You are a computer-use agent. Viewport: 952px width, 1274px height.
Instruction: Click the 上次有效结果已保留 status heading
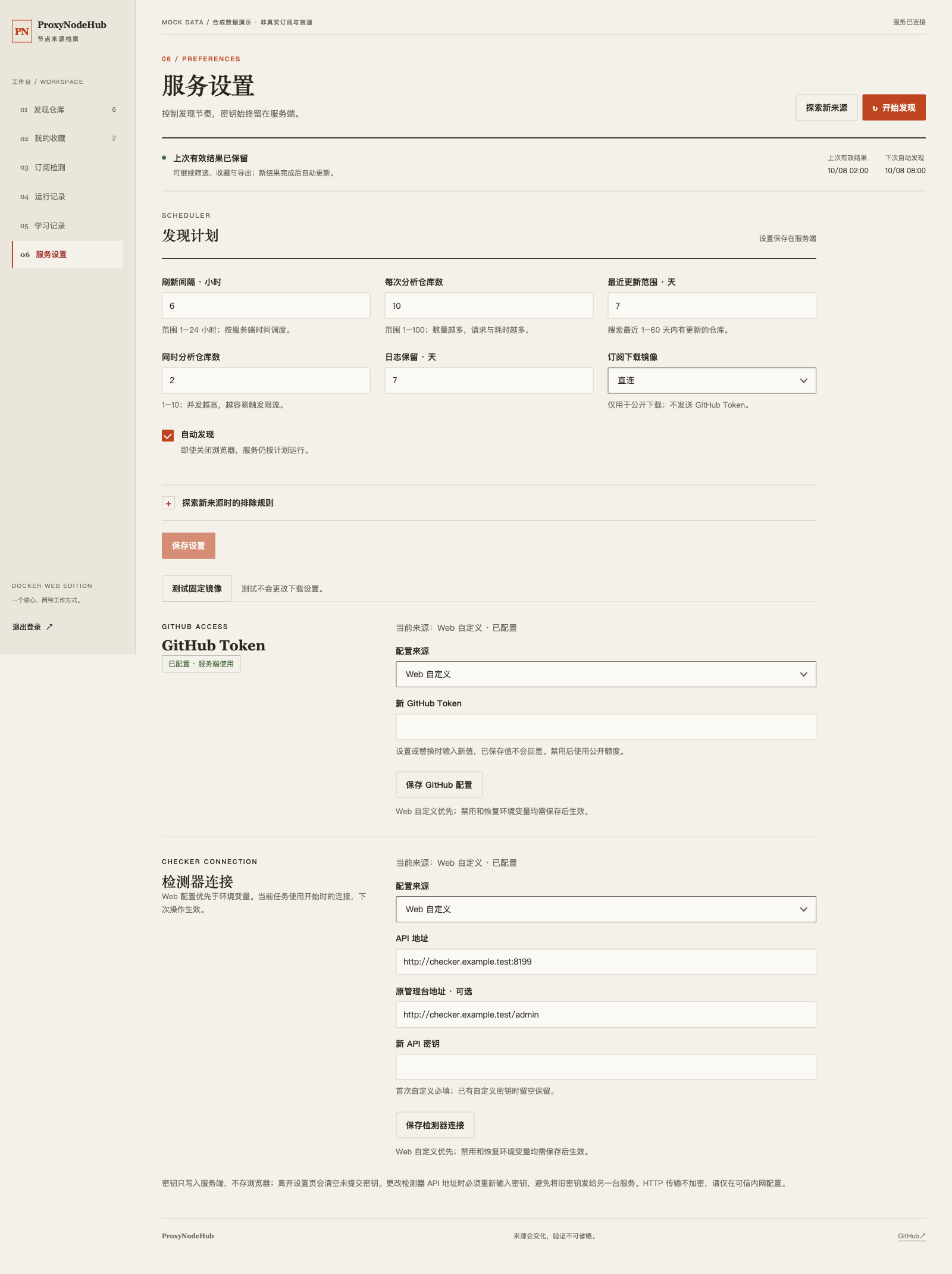pos(211,158)
